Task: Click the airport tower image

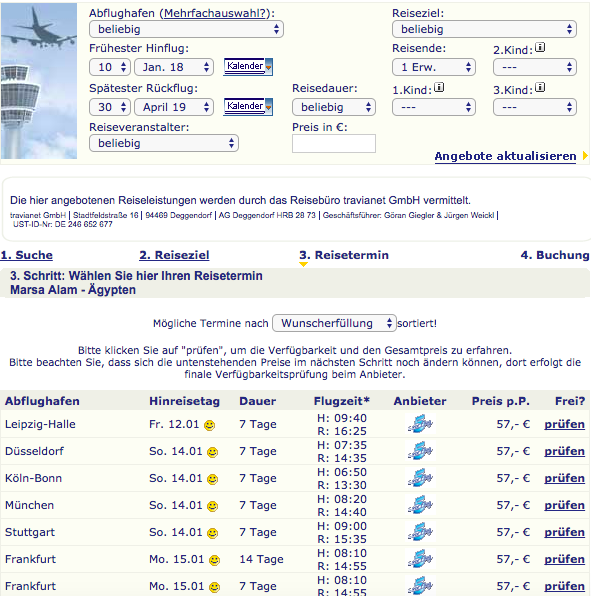Action: click(x=39, y=81)
